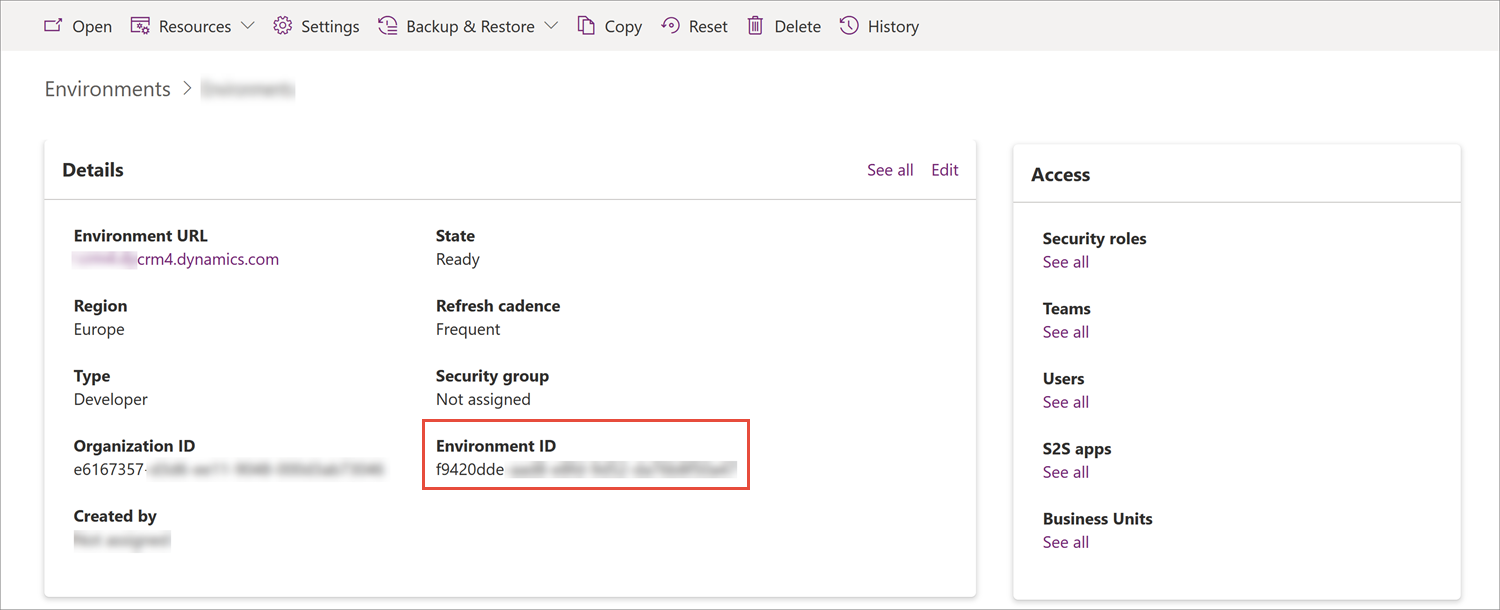
Task: Click the Resources icon in the toolbar
Action: [x=140, y=26]
